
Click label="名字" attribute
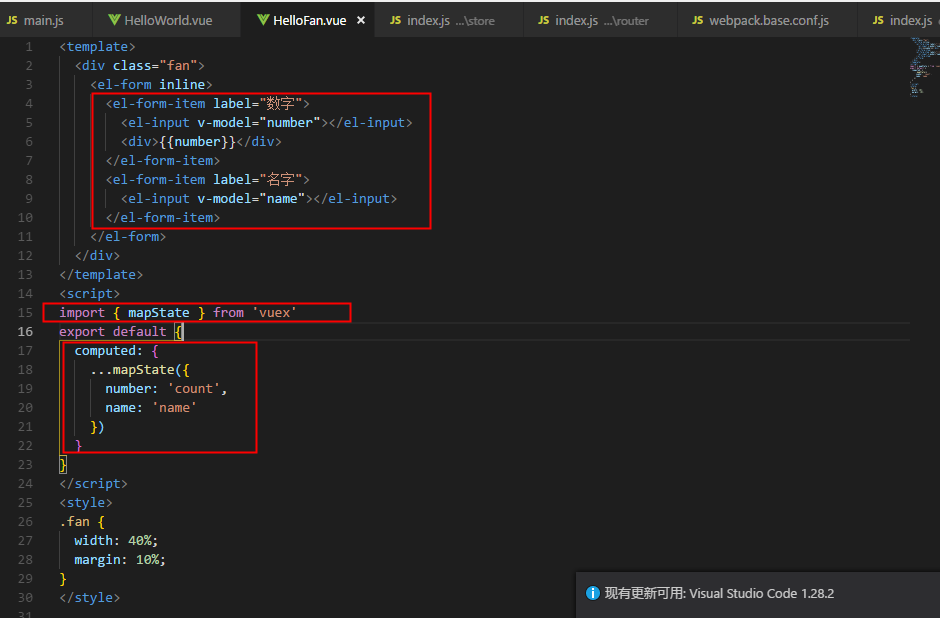pos(258,180)
